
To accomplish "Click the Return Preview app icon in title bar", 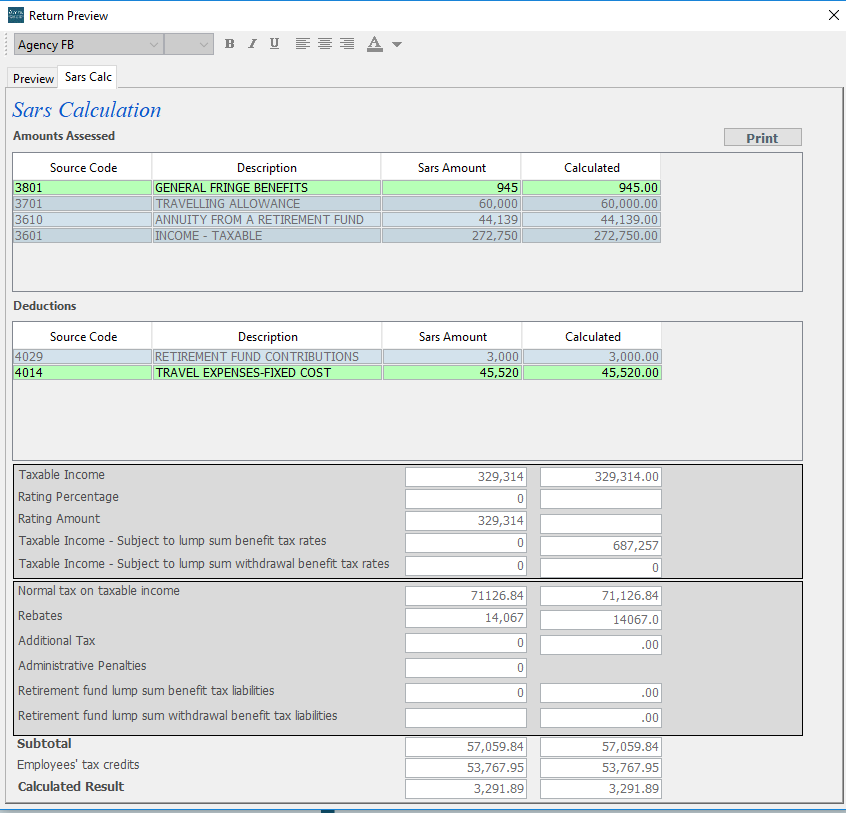I will pyautogui.click(x=15, y=15).
